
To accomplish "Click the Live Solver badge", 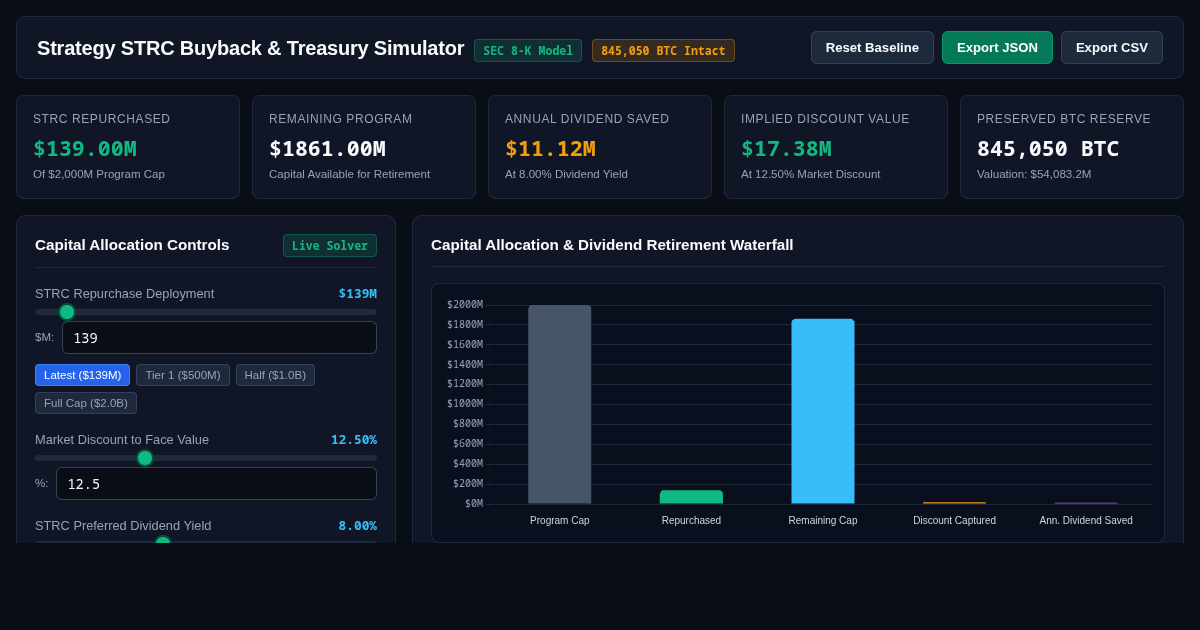I will point(330,246).
